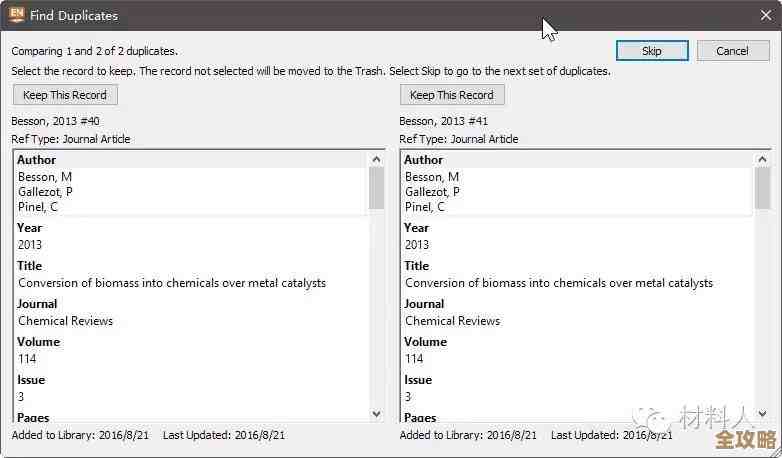Keep the right record #41
Image resolution: width=782 pixels, height=458 pixels.
[452, 95]
